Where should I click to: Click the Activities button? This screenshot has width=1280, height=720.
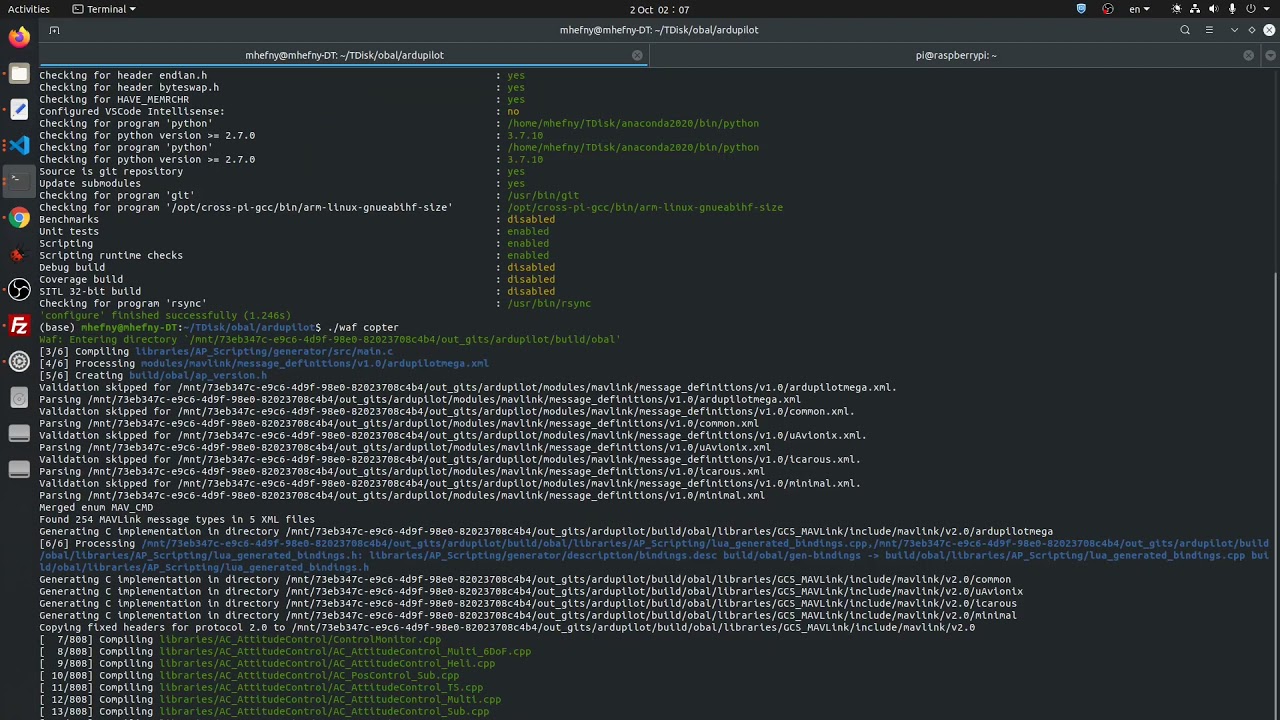point(29,9)
